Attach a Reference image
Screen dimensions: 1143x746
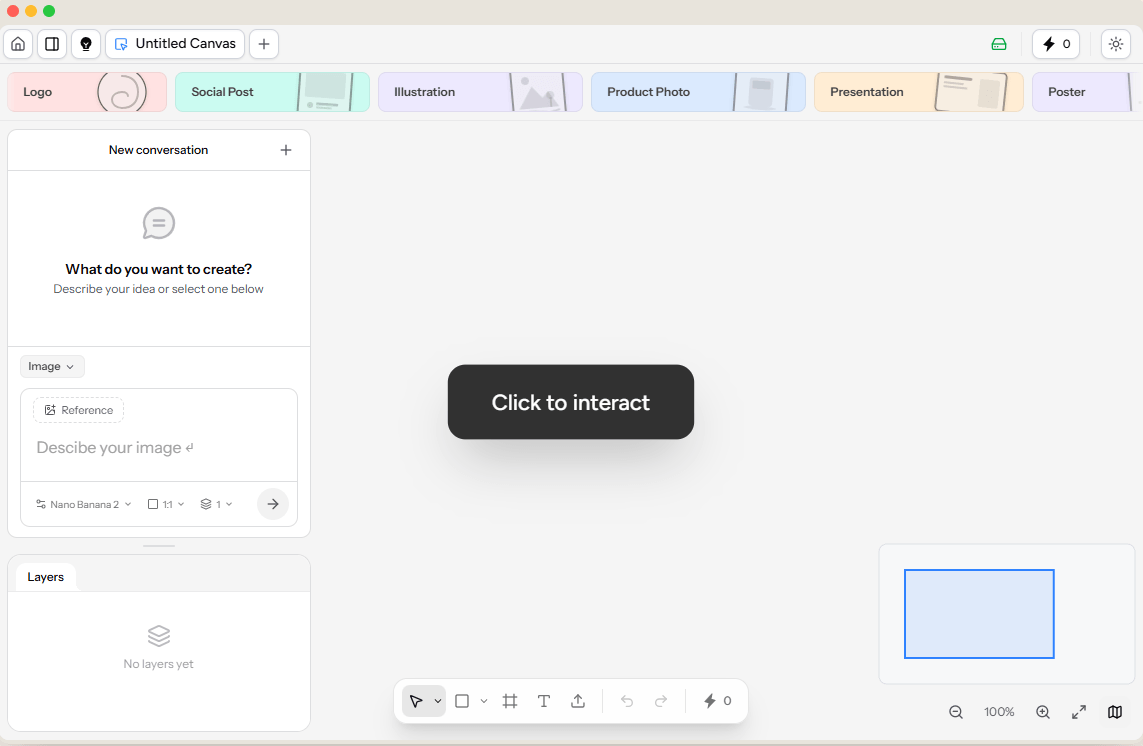tap(77, 410)
